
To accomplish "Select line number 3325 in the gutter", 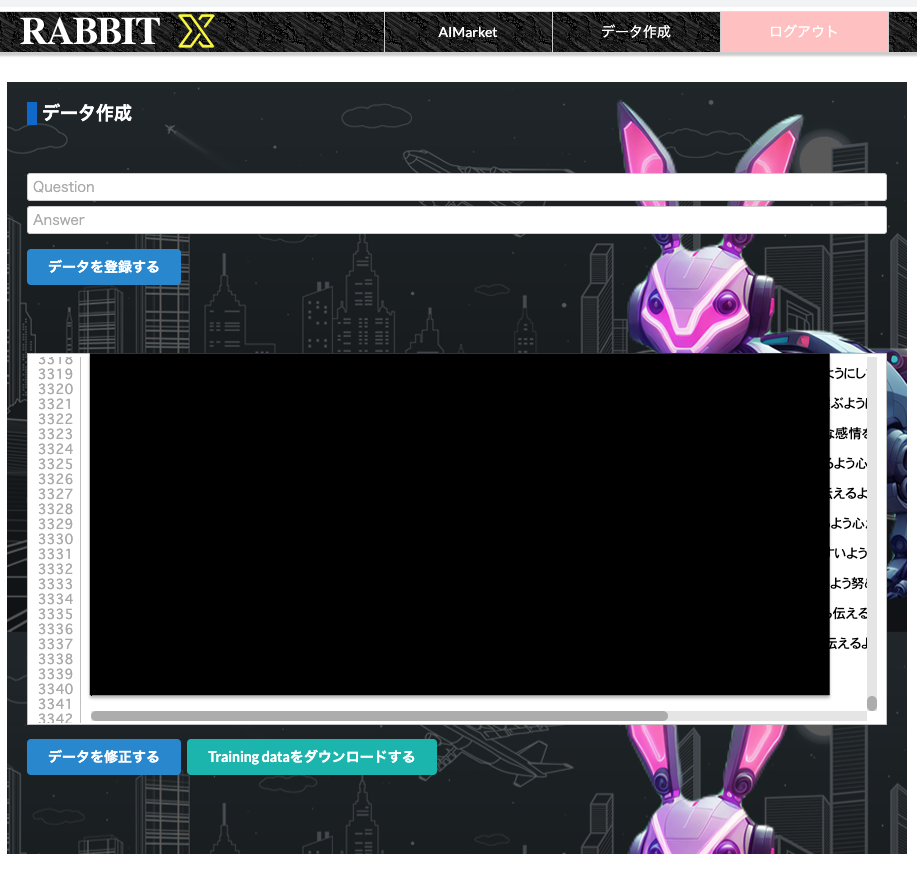I will 55,464.
